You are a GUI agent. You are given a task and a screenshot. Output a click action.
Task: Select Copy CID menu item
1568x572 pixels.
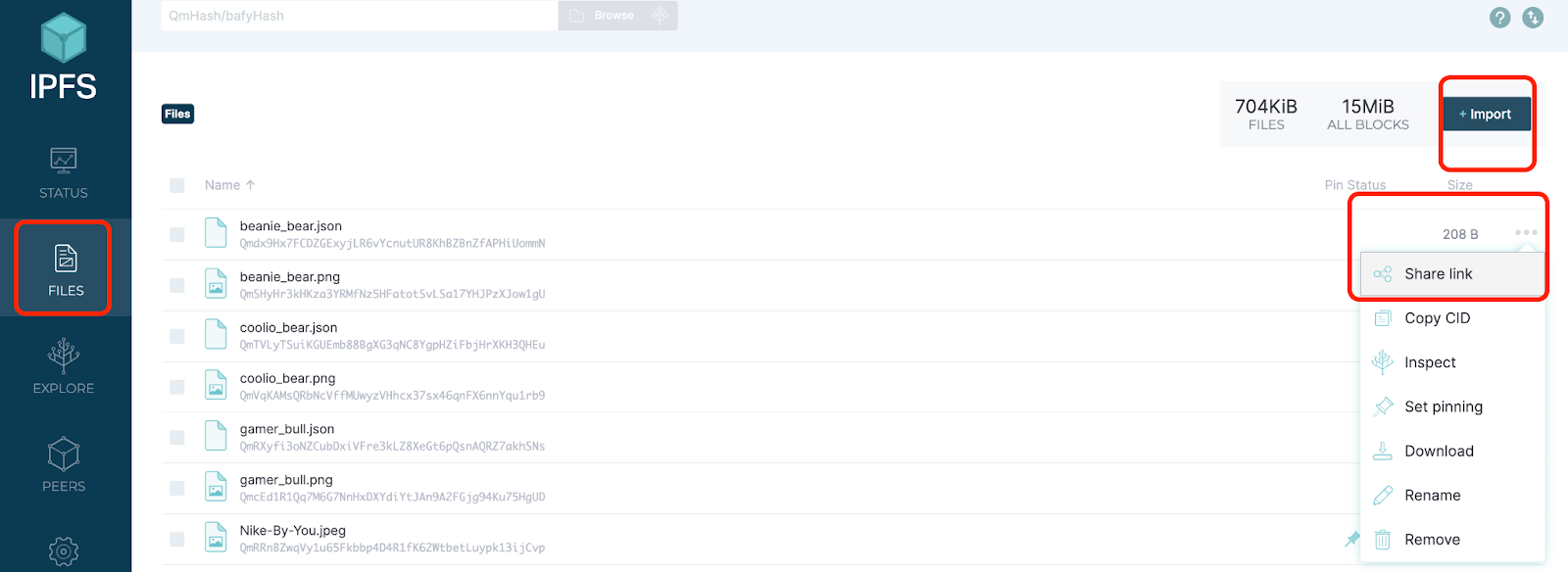point(1452,318)
